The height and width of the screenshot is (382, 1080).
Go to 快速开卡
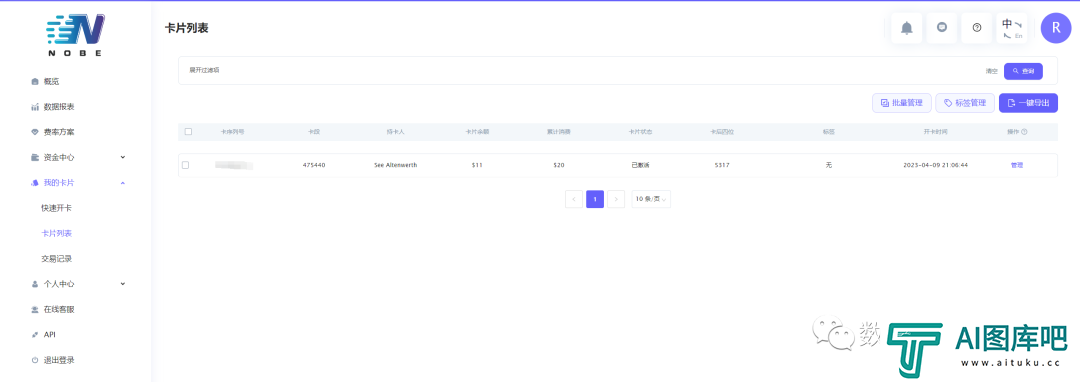point(56,208)
